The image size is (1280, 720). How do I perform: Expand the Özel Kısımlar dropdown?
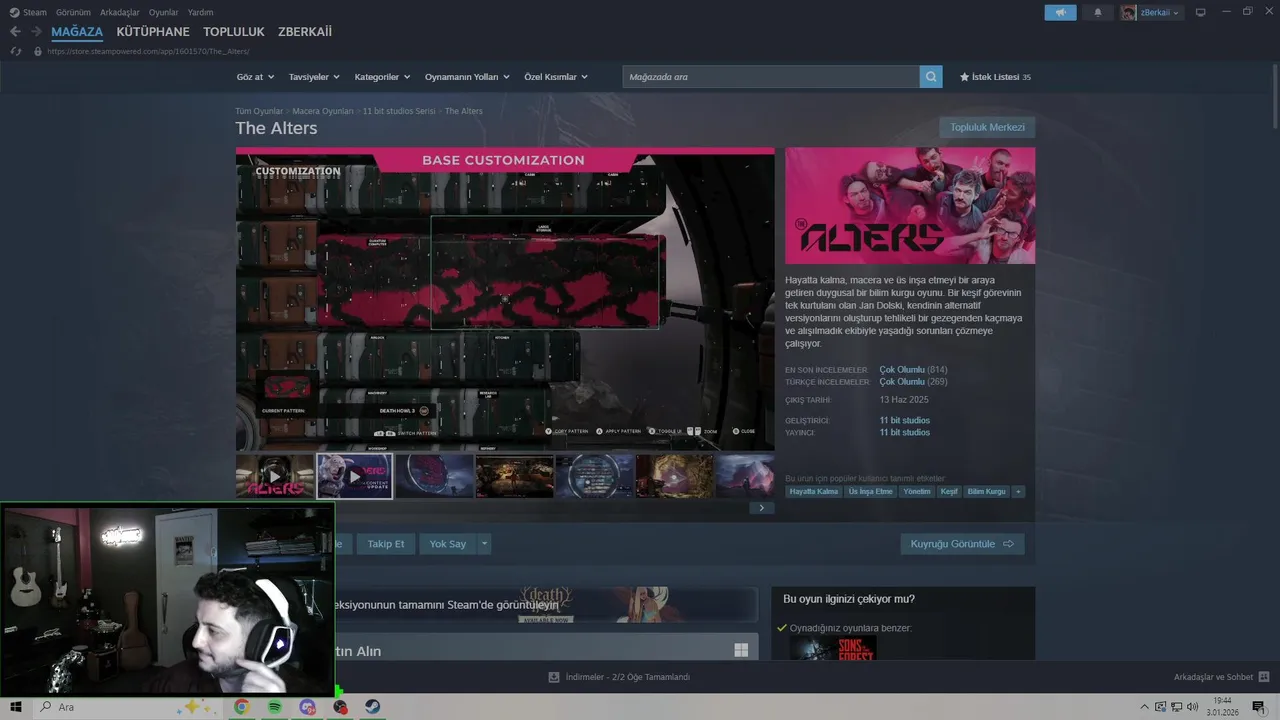pos(556,77)
